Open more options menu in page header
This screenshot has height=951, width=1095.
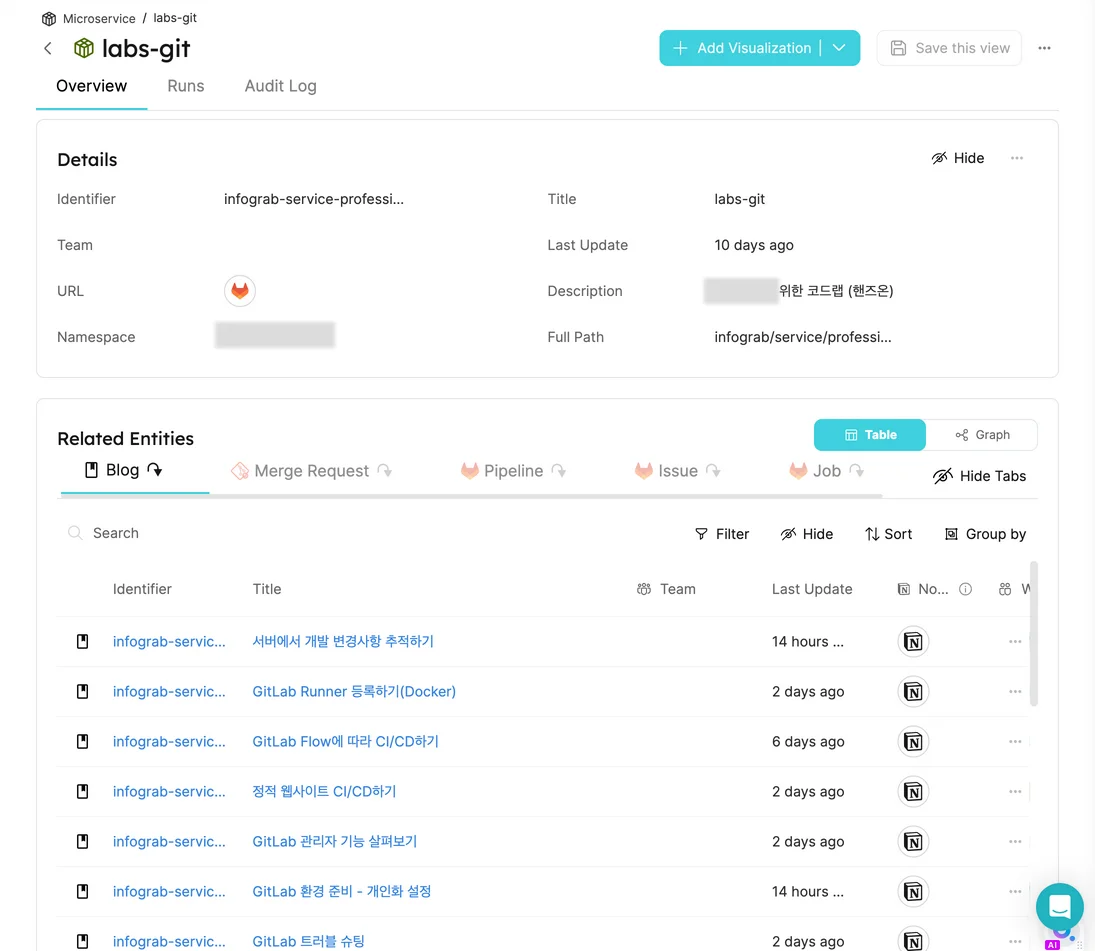1044,48
